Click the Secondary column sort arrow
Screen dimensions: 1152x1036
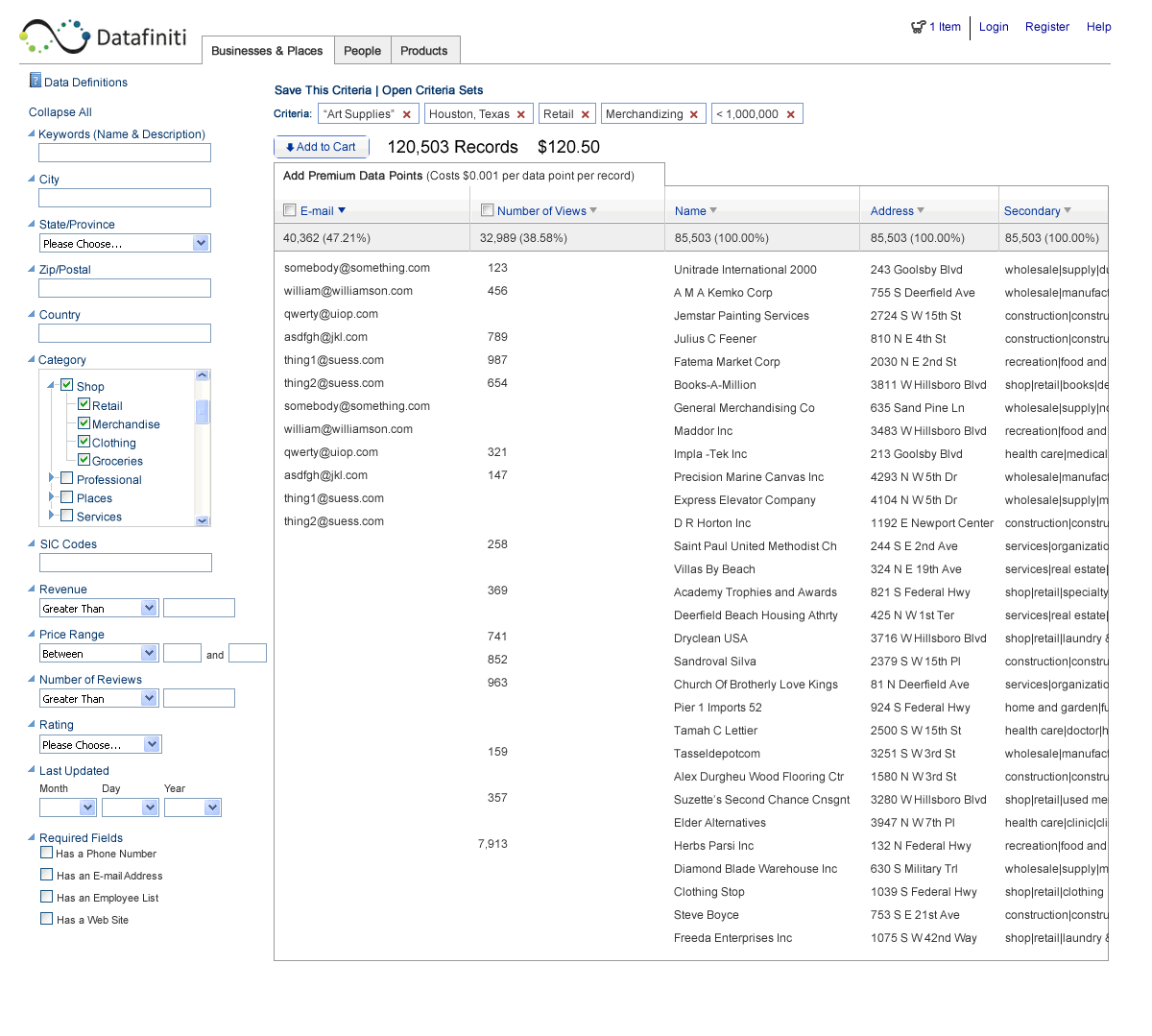1068,210
